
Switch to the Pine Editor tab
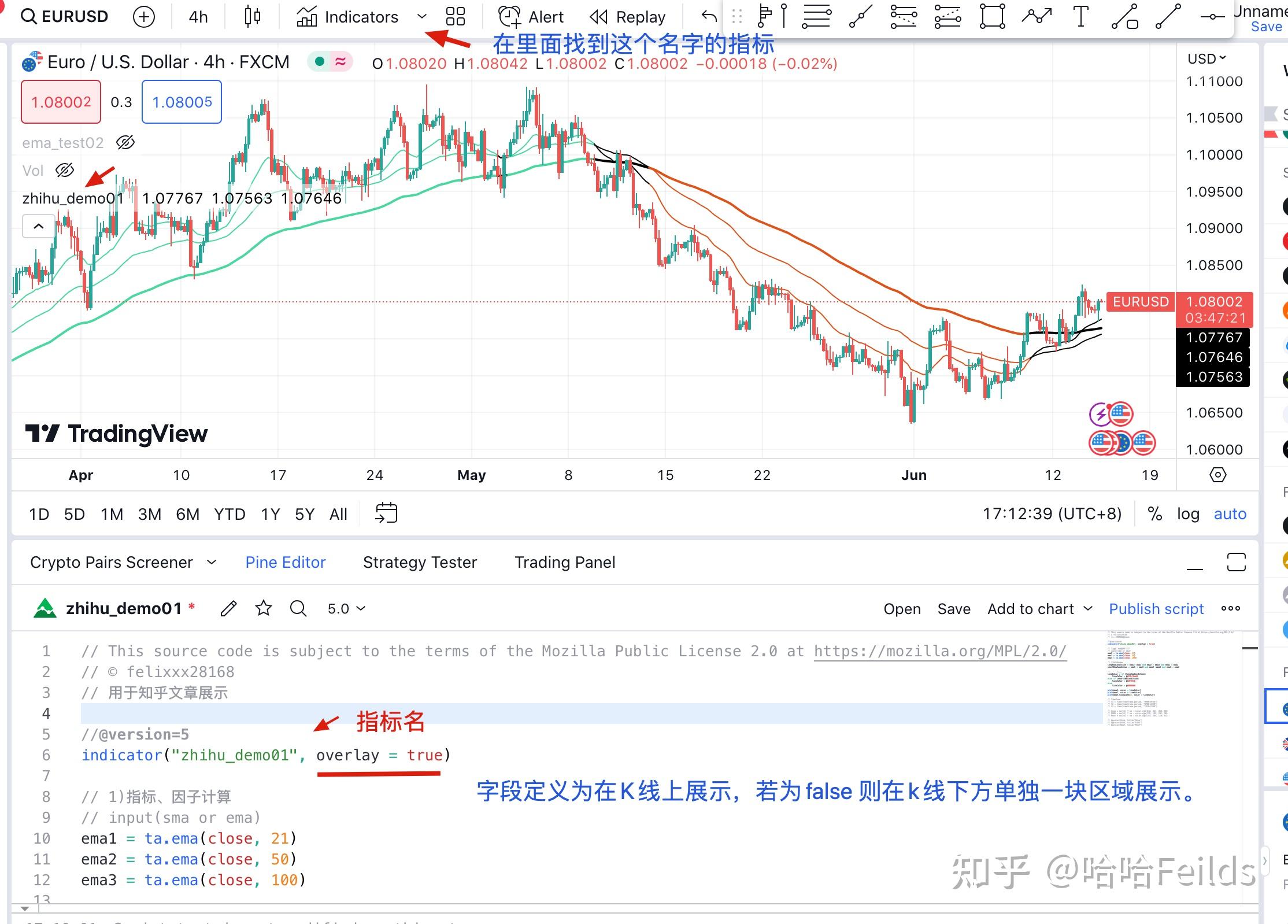286,562
